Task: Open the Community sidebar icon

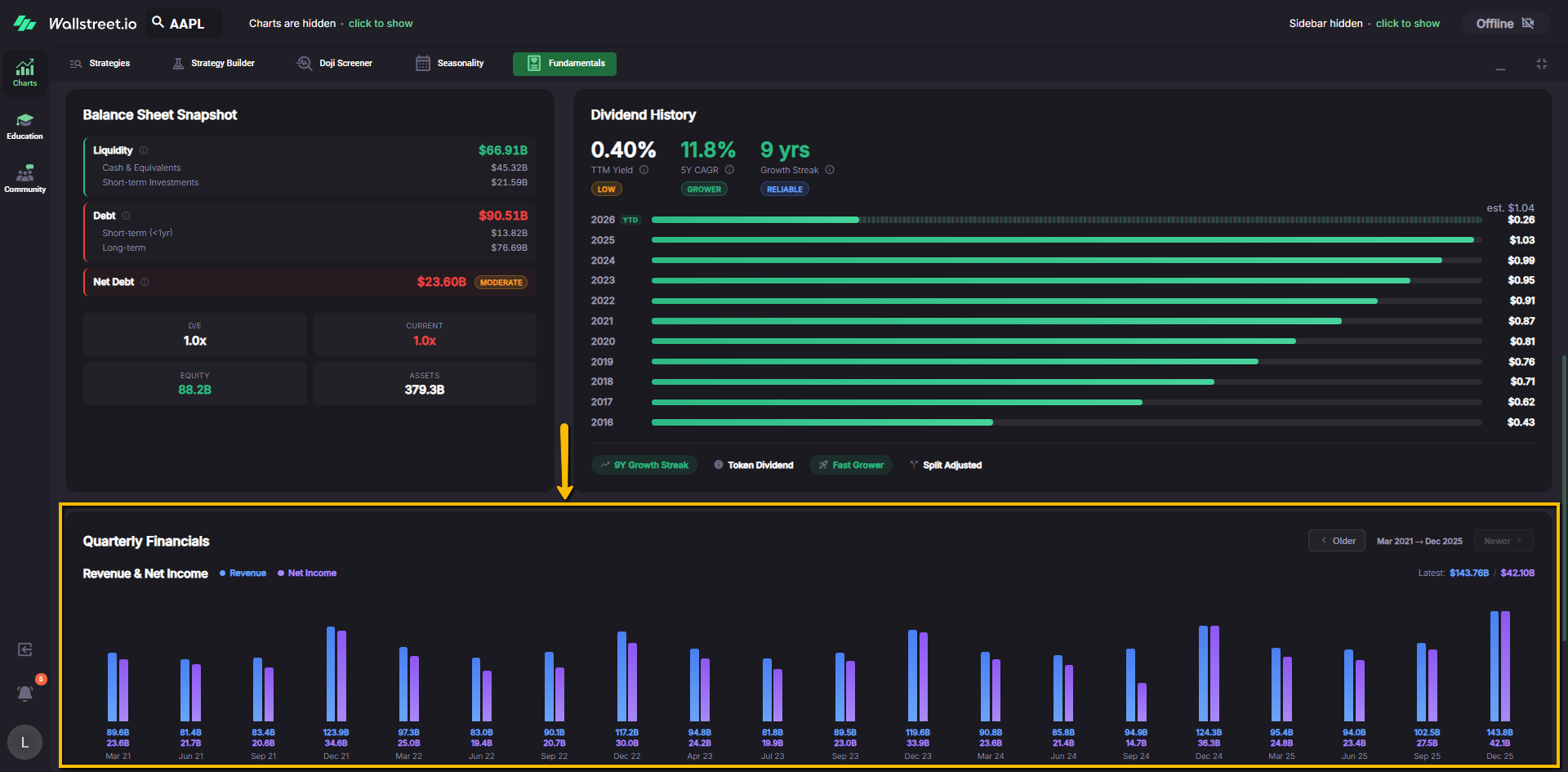Action: click(x=24, y=179)
